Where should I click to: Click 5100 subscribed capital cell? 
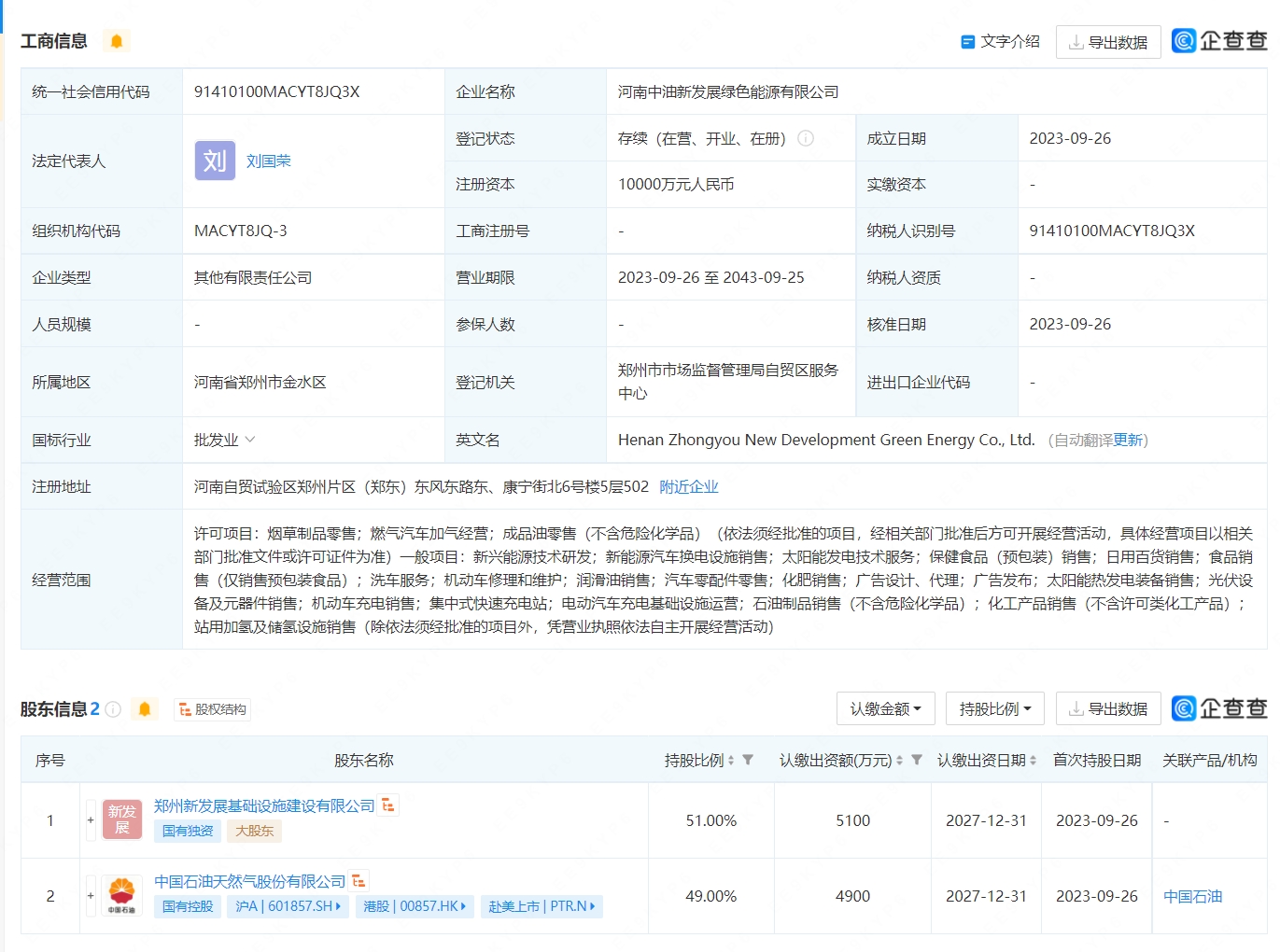[x=853, y=820]
